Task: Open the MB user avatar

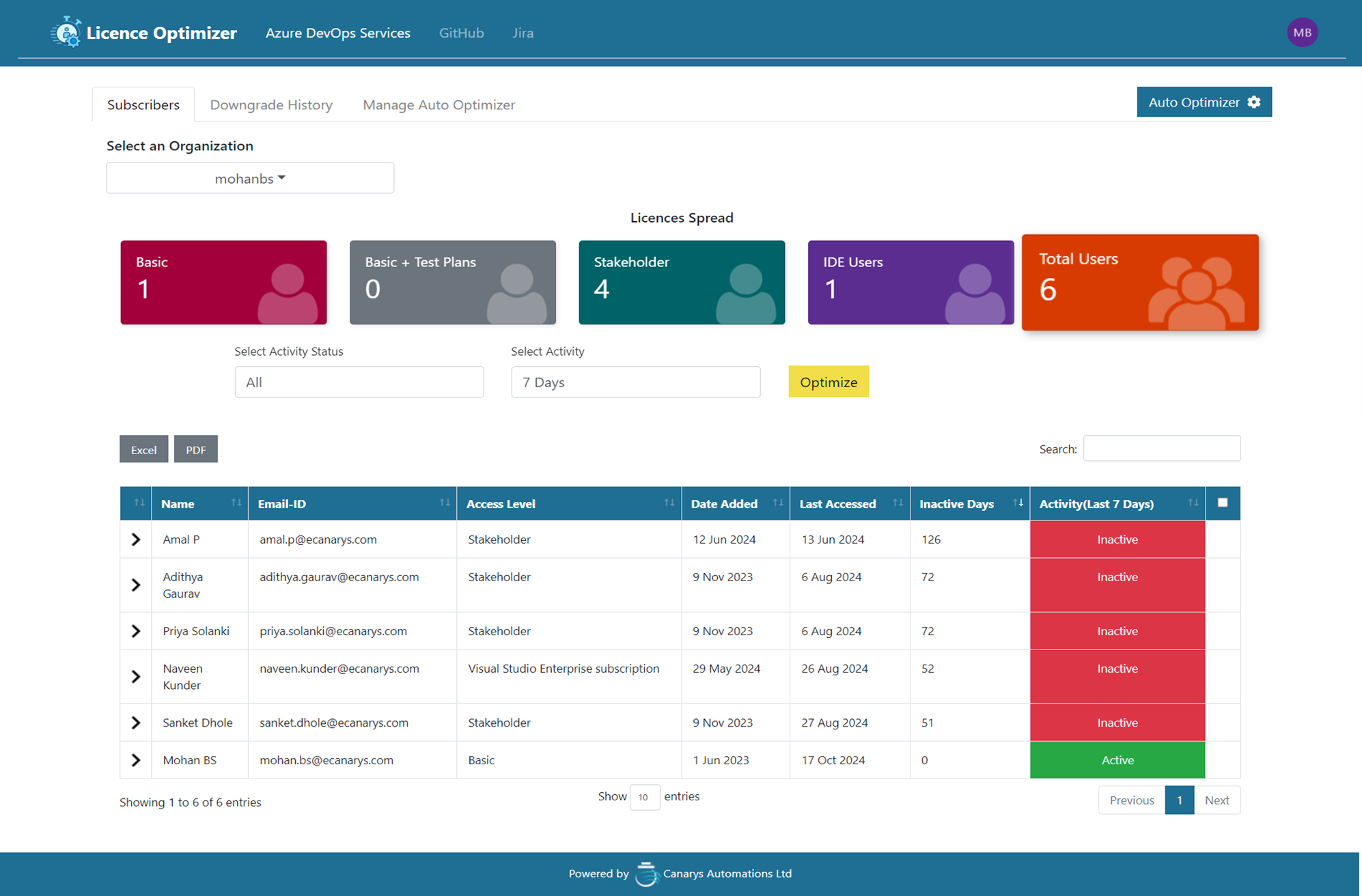Action: click(1302, 32)
